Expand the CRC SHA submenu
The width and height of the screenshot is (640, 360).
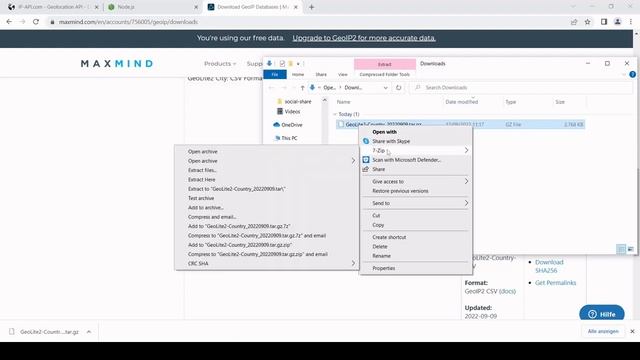point(353,264)
